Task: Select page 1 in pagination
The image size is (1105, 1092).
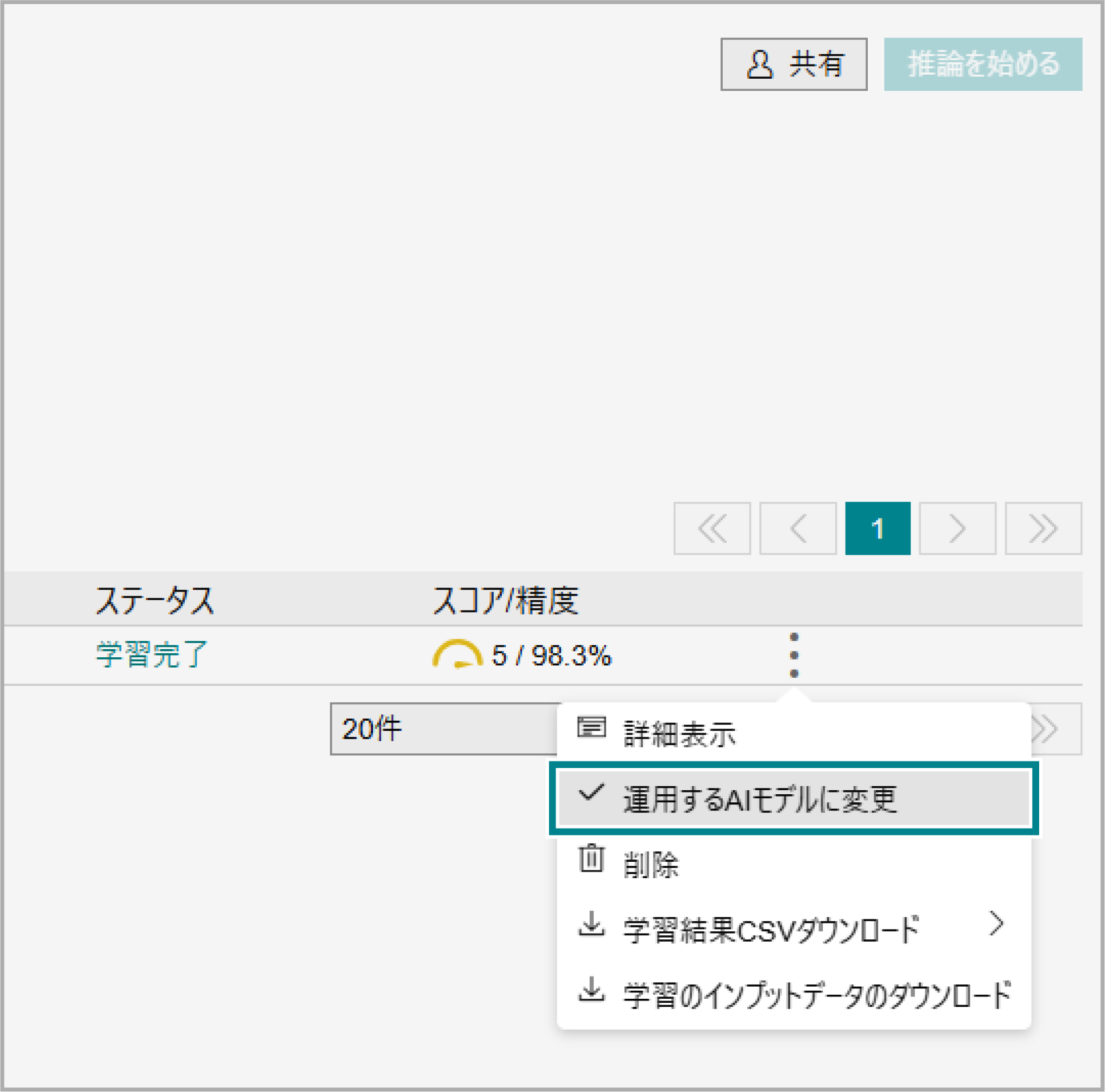Action: tap(878, 528)
